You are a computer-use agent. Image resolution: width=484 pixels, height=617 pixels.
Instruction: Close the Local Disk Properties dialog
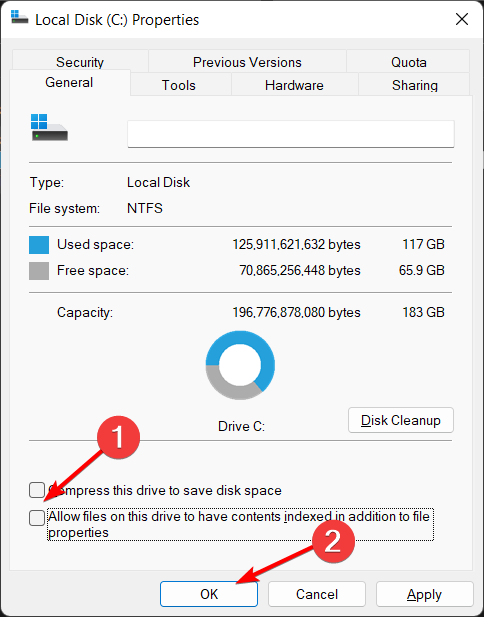(x=462, y=19)
